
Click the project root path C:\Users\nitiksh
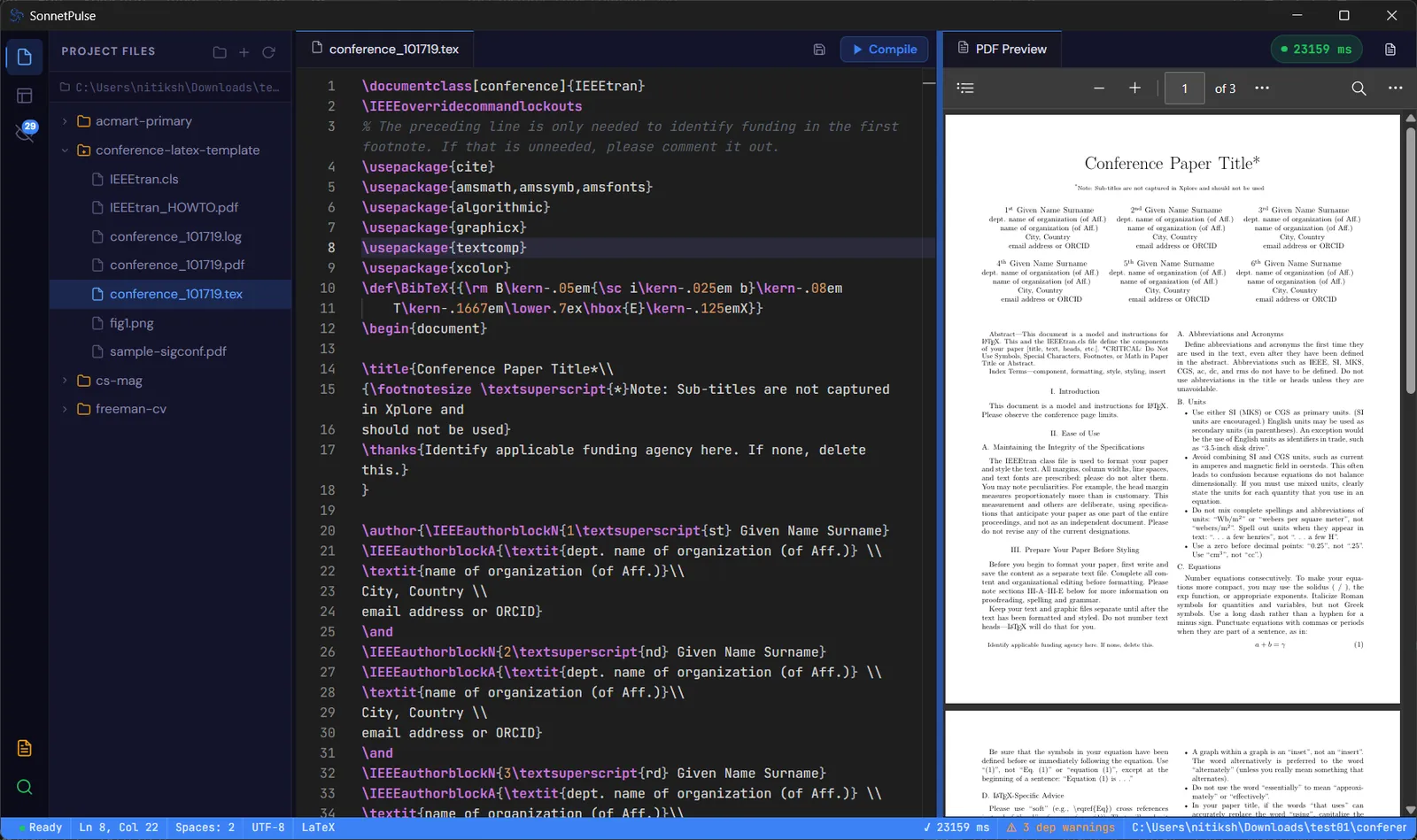pyautogui.click(x=170, y=88)
